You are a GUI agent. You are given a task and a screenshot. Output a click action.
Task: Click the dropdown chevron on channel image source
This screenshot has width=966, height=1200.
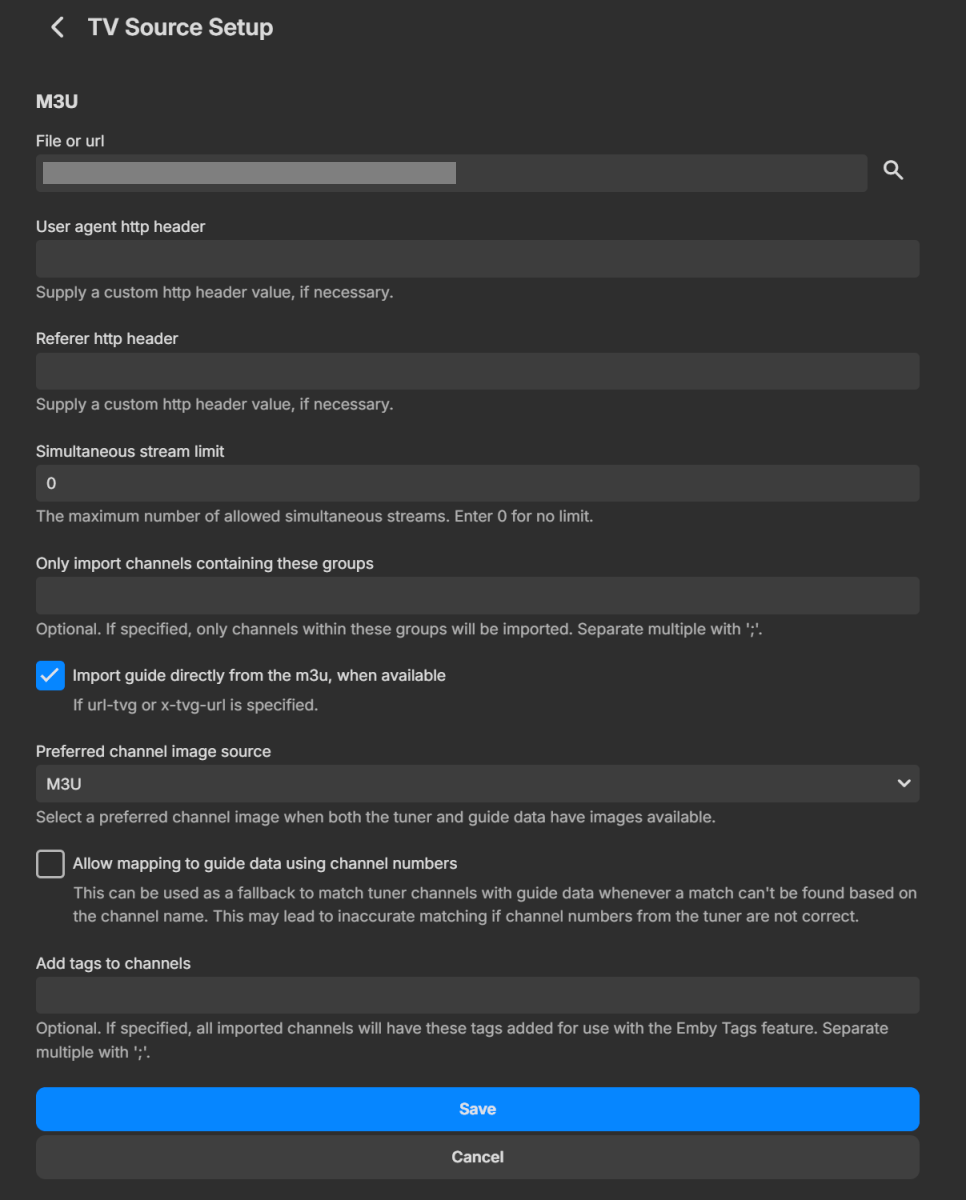point(903,783)
